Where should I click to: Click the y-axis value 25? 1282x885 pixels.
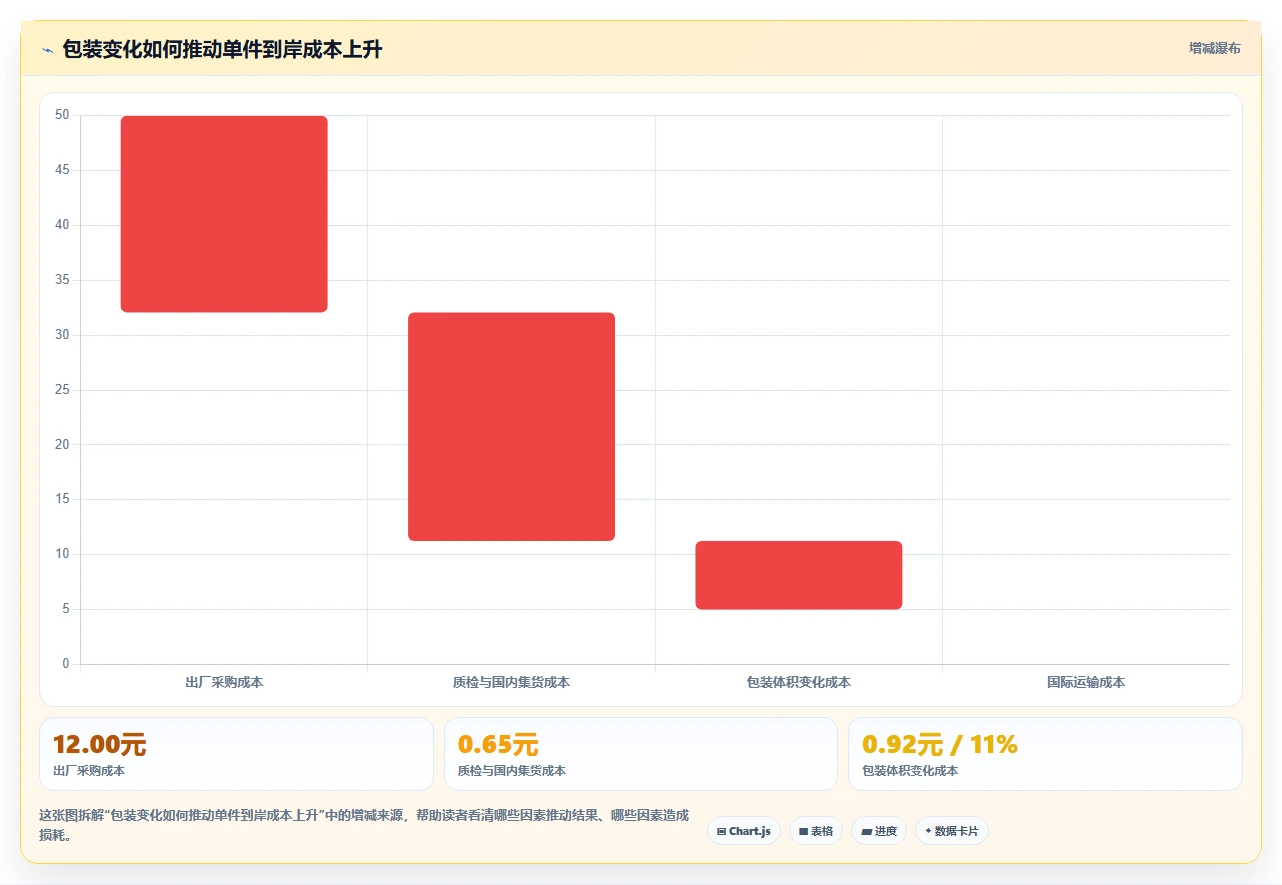[x=62, y=390]
